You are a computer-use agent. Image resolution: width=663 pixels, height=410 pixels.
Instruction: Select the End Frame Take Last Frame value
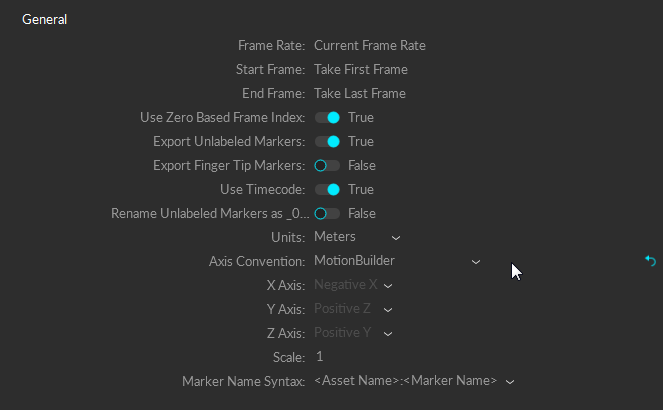(x=360, y=94)
